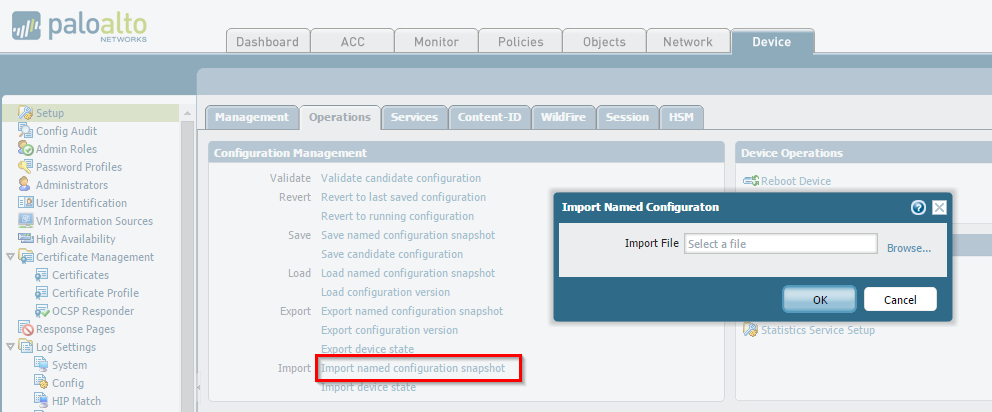
Task: Click the Administrators user icon
Action: [x=26, y=185]
